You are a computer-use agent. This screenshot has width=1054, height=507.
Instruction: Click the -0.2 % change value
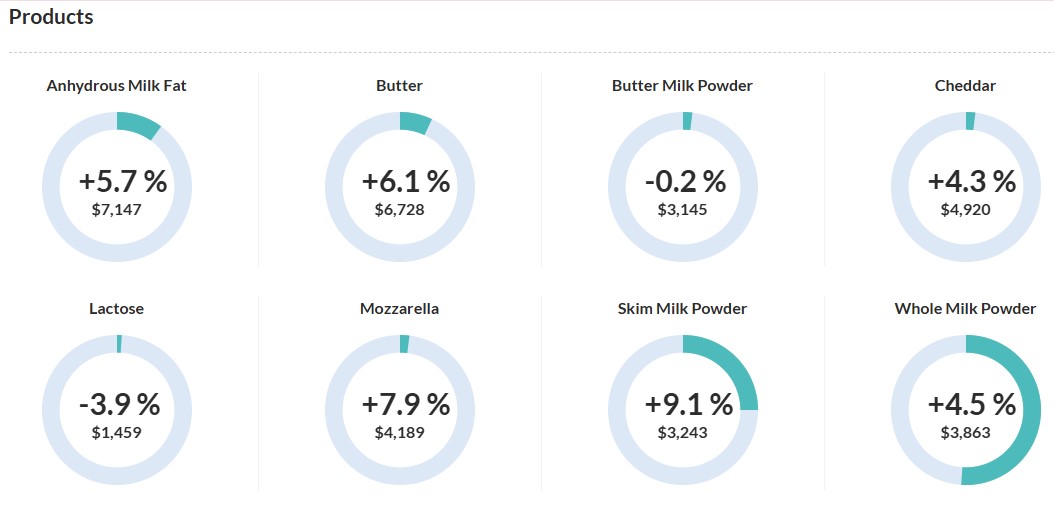685,181
